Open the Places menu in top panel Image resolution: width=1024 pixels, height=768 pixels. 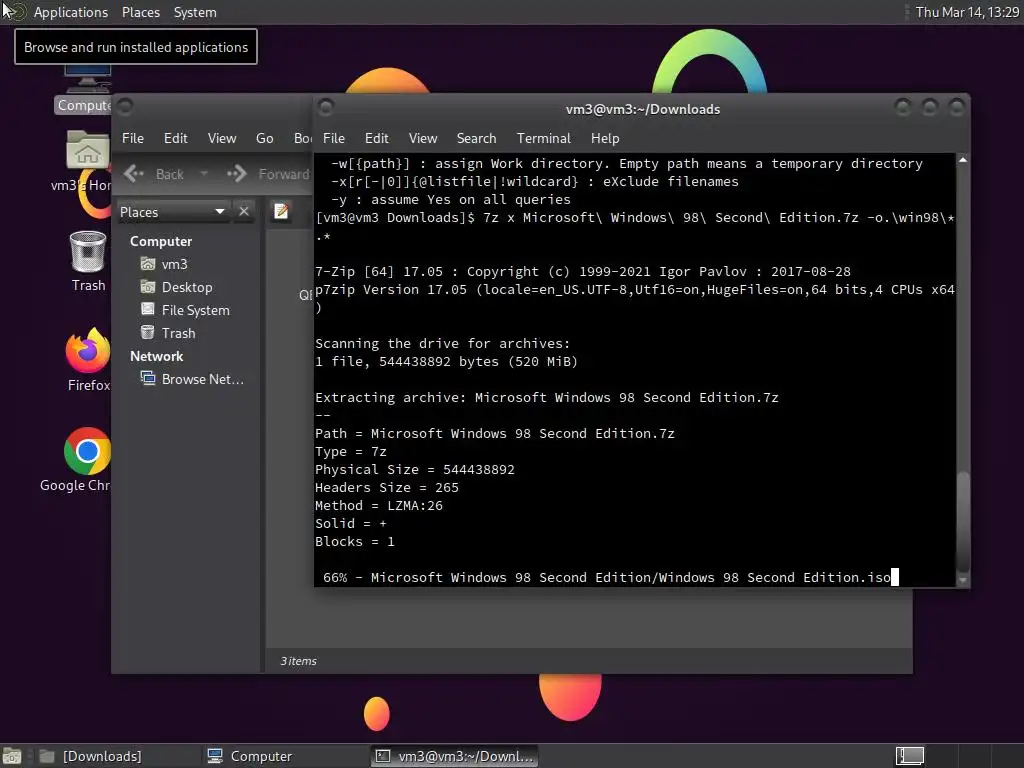coord(141,12)
